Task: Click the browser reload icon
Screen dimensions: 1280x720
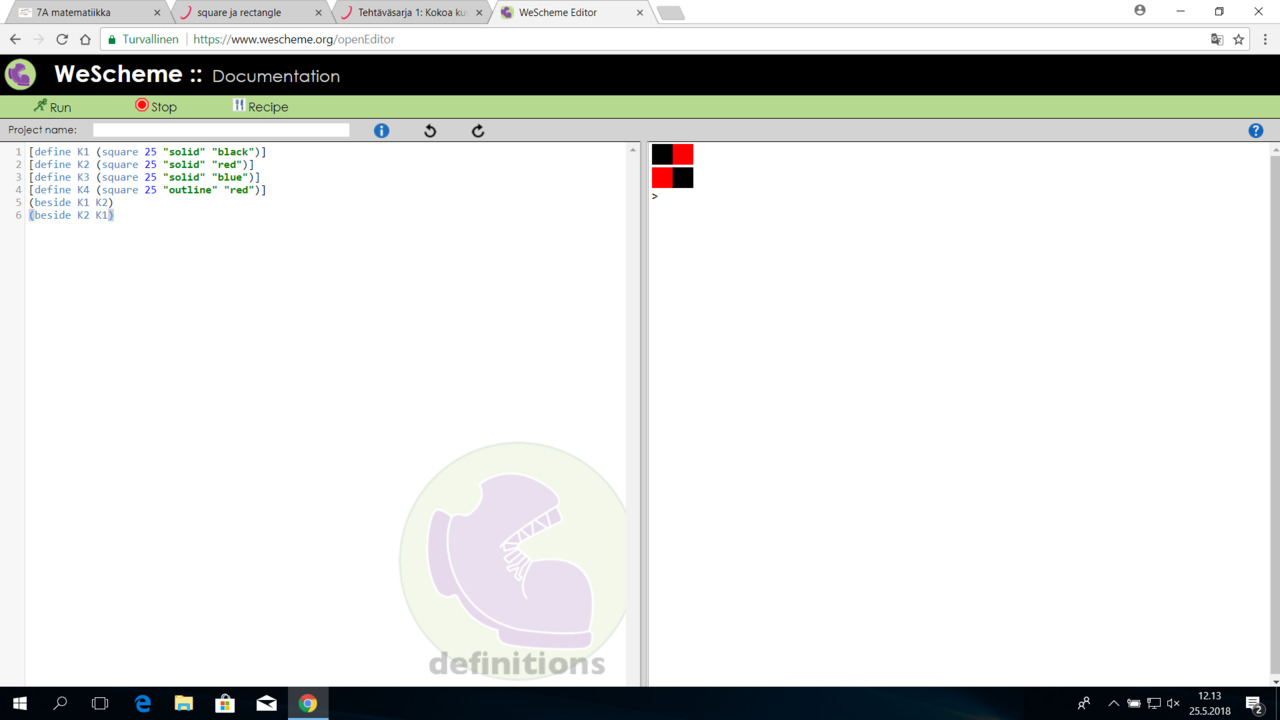Action: click(x=62, y=39)
